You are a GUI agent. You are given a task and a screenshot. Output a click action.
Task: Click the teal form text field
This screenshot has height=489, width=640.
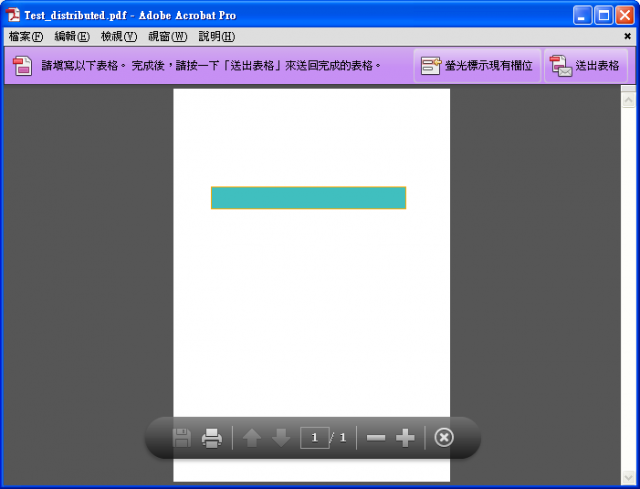coord(308,198)
